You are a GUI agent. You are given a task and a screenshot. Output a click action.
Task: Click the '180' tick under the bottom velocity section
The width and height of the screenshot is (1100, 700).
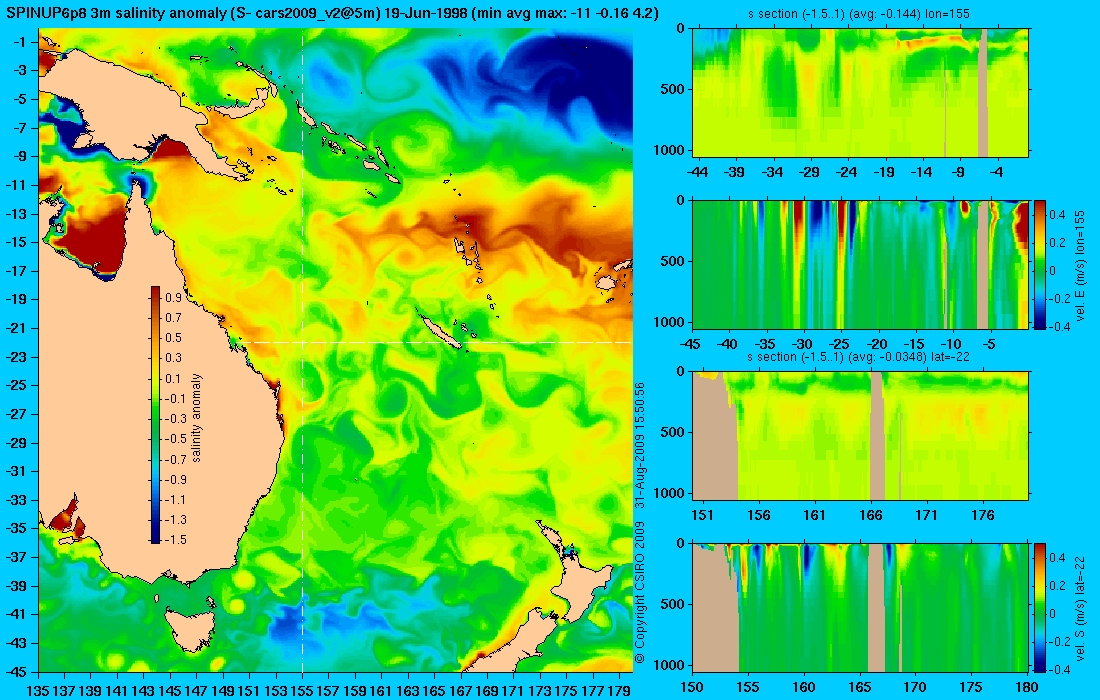click(x=1027, y=687)
